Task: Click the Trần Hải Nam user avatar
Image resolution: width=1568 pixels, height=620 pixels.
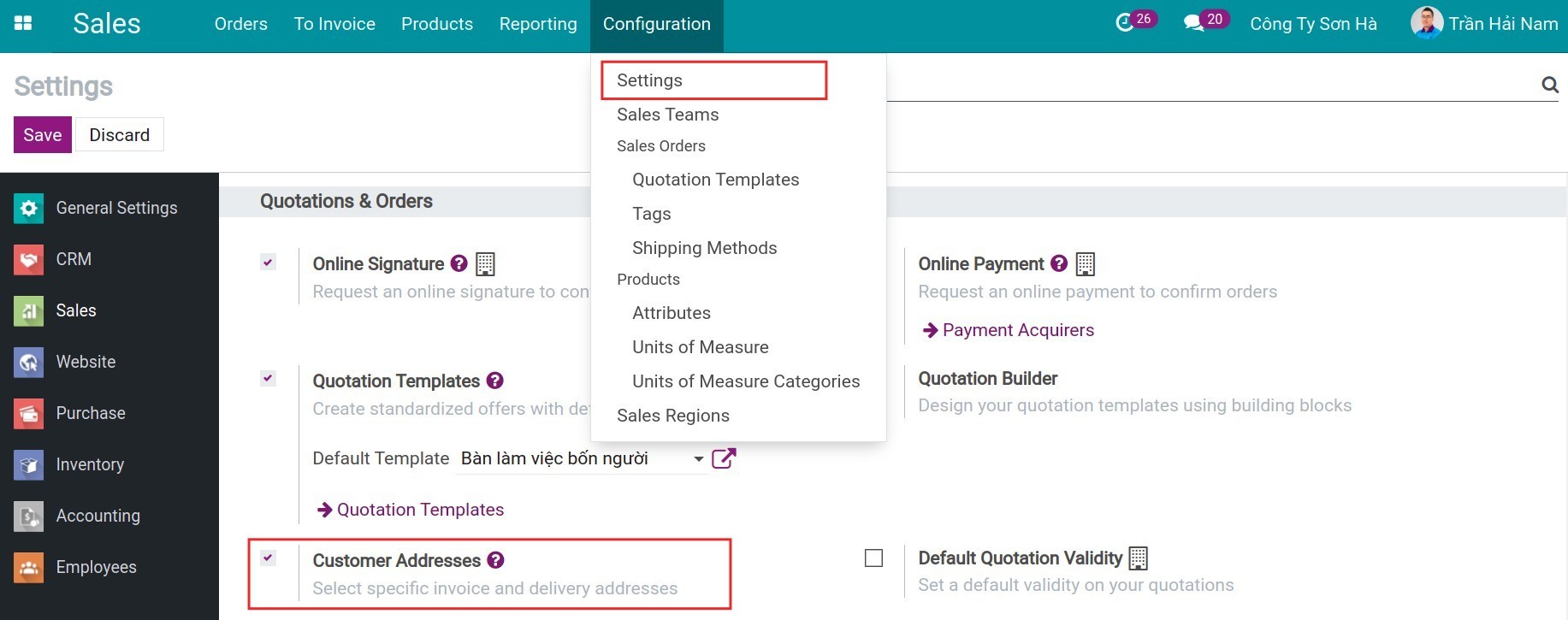Action: [1426, 23]
